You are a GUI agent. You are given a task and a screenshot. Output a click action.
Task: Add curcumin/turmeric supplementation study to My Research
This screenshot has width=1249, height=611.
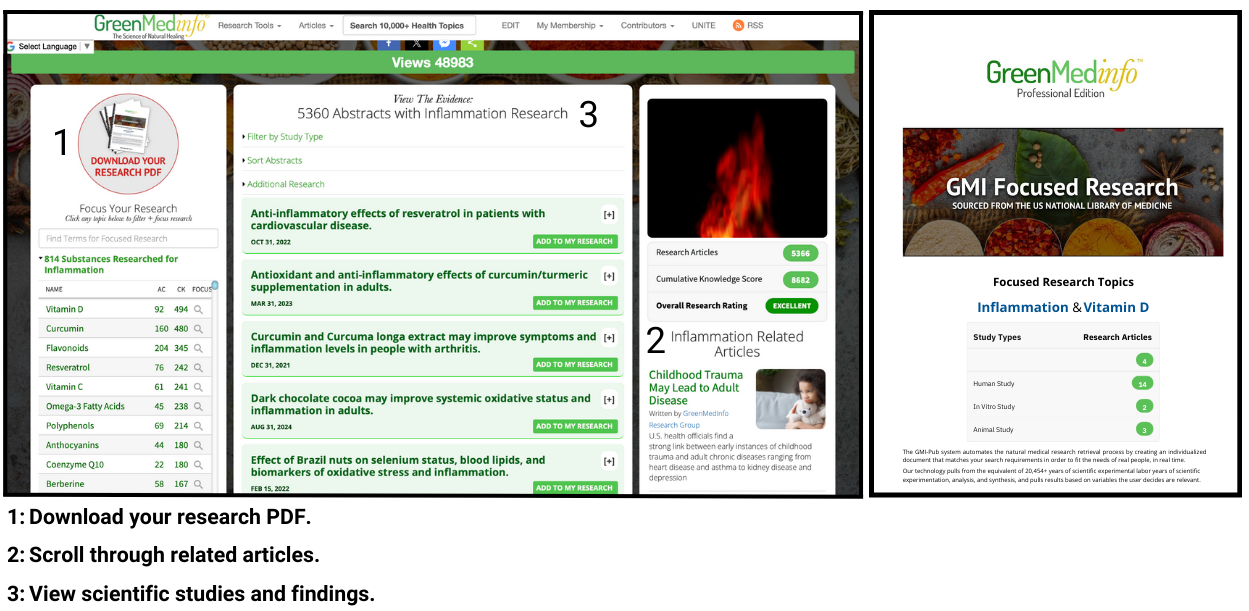[575, 303]
